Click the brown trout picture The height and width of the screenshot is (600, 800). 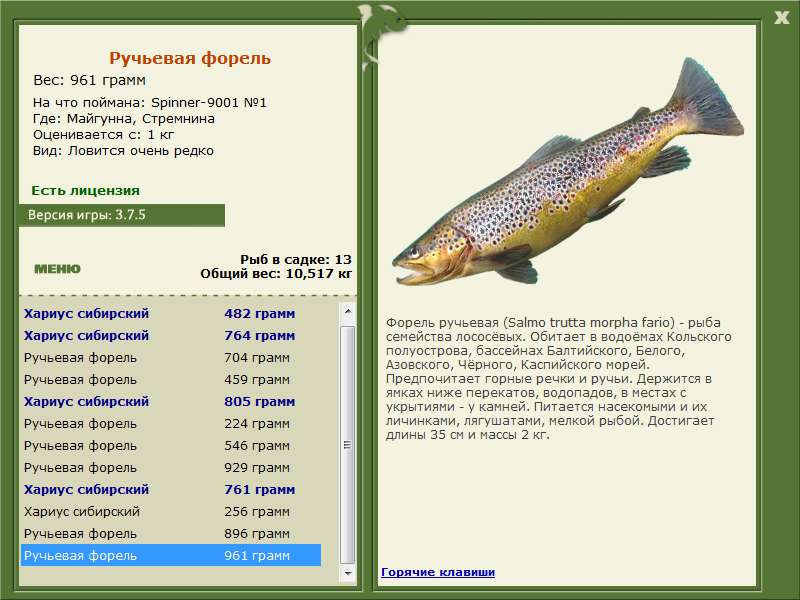point(568,171)
